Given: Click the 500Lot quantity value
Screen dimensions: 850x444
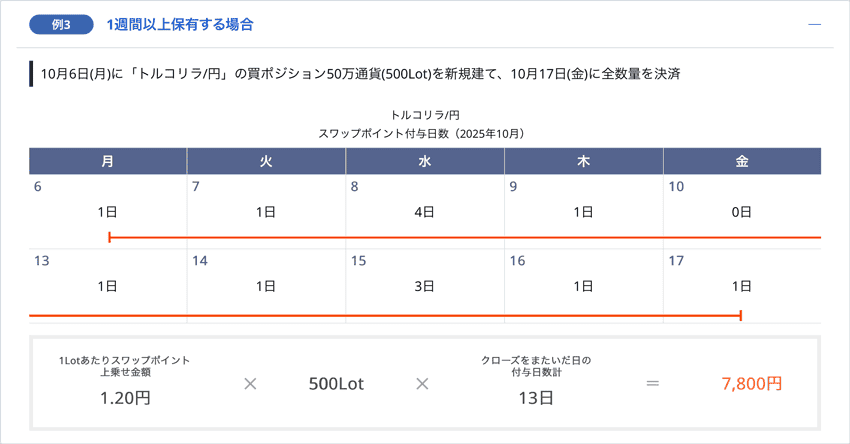Looking at the screenshot, I should coord(336,384).
